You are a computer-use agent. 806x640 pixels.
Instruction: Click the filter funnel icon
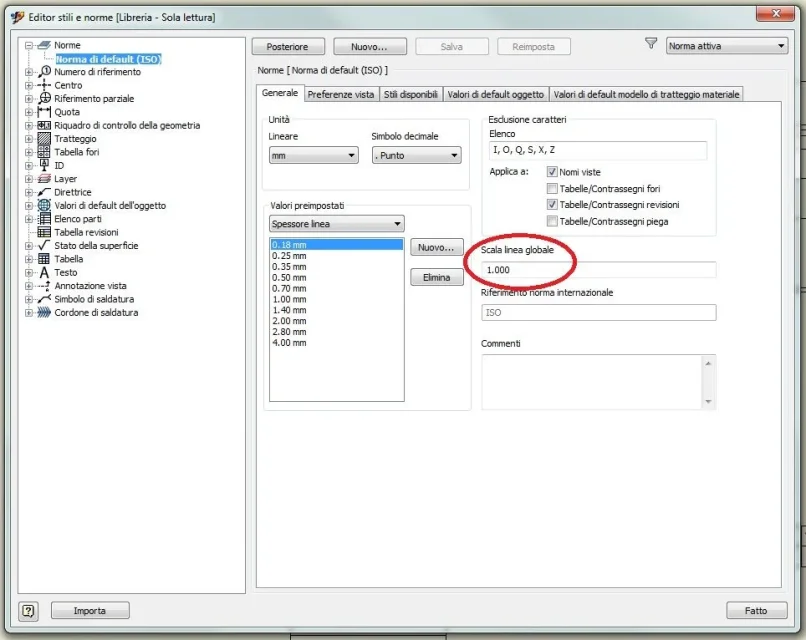coord(651,44)
